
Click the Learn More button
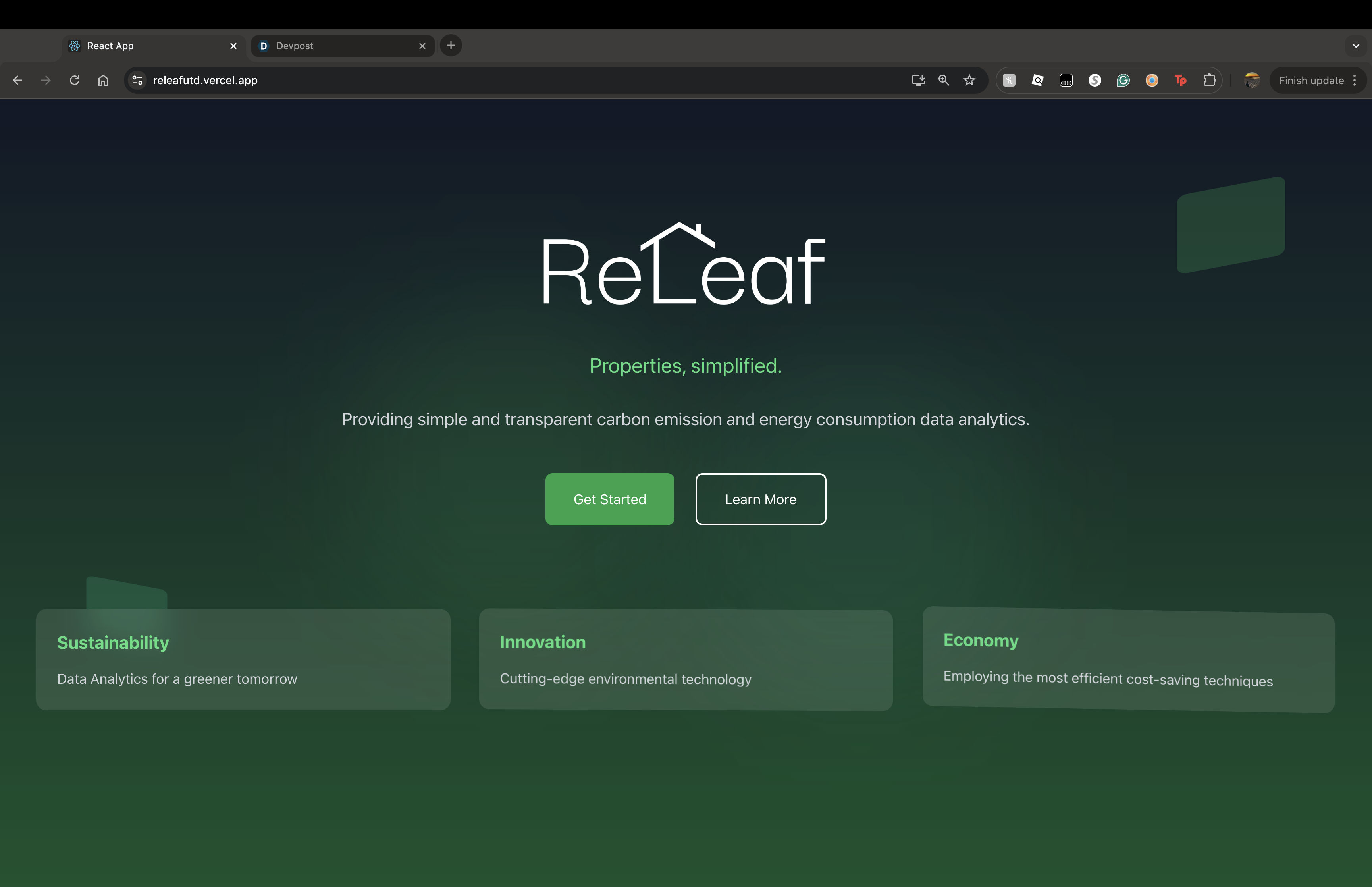pyautogui.click(x=761, y=499)
